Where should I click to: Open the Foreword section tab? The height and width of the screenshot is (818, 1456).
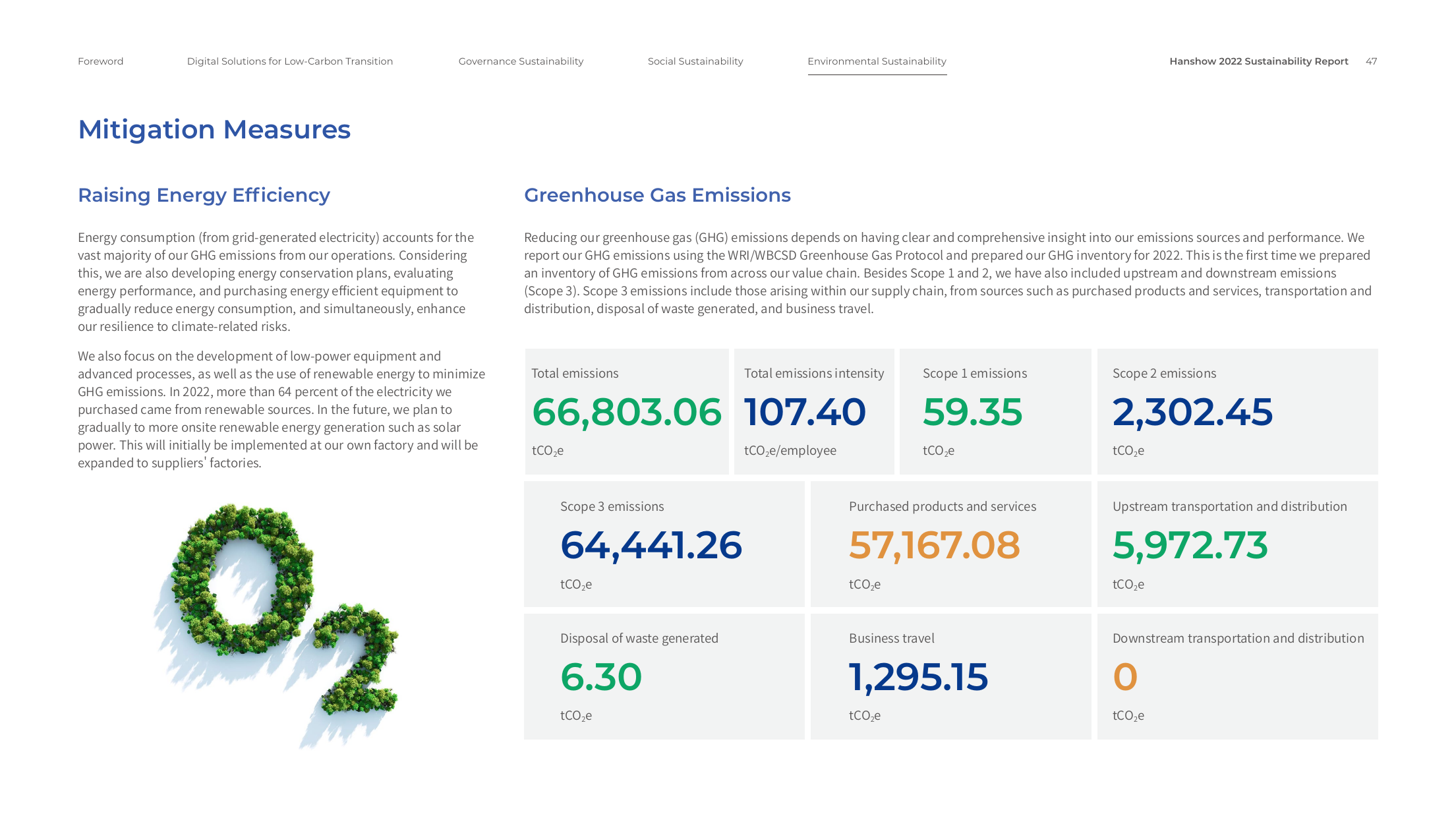100,61
